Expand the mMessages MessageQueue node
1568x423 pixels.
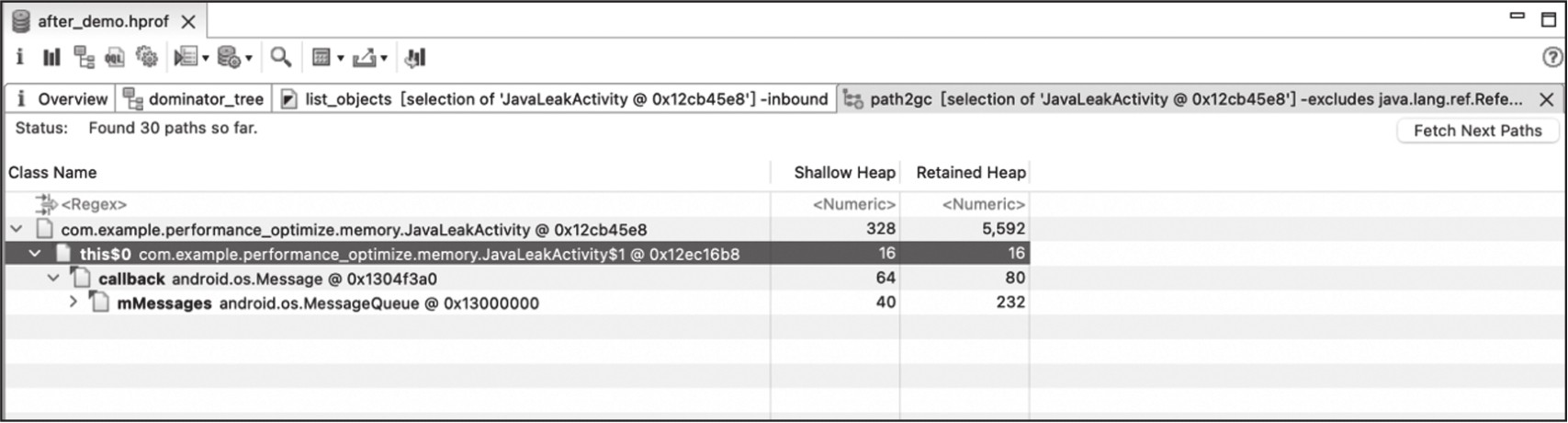(73, 303)
